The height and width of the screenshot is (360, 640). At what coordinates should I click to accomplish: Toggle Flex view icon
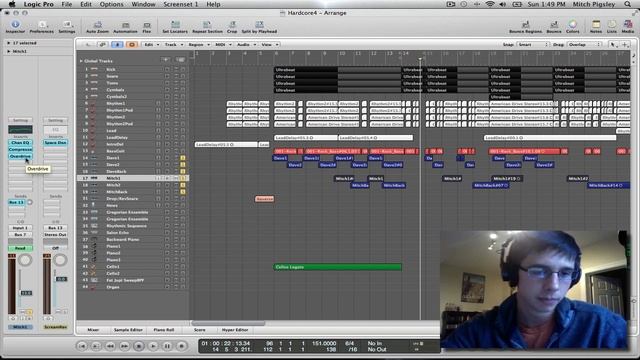tap(147, 25)
